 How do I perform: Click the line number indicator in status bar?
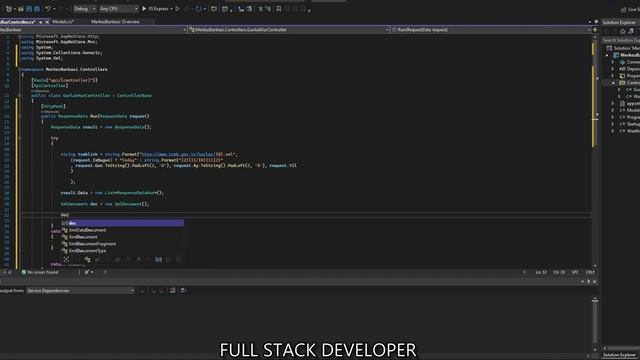pyautogui.click(x=541, y=272)
